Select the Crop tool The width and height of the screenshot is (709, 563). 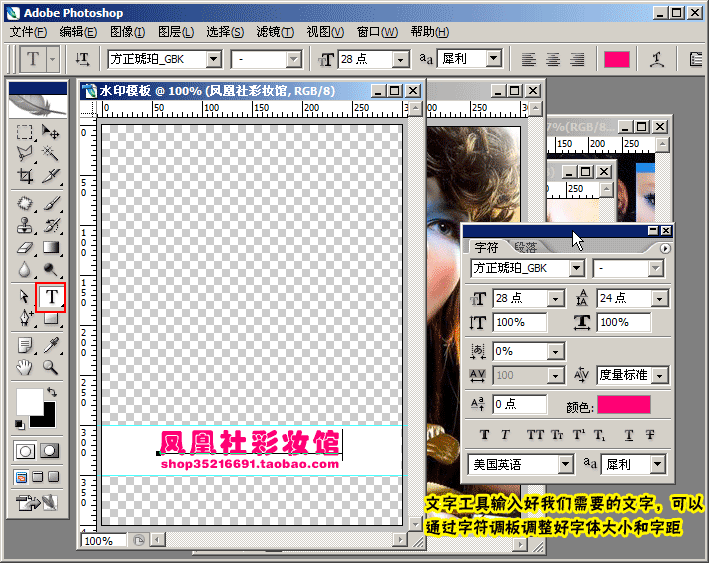[x=24, y=175]
